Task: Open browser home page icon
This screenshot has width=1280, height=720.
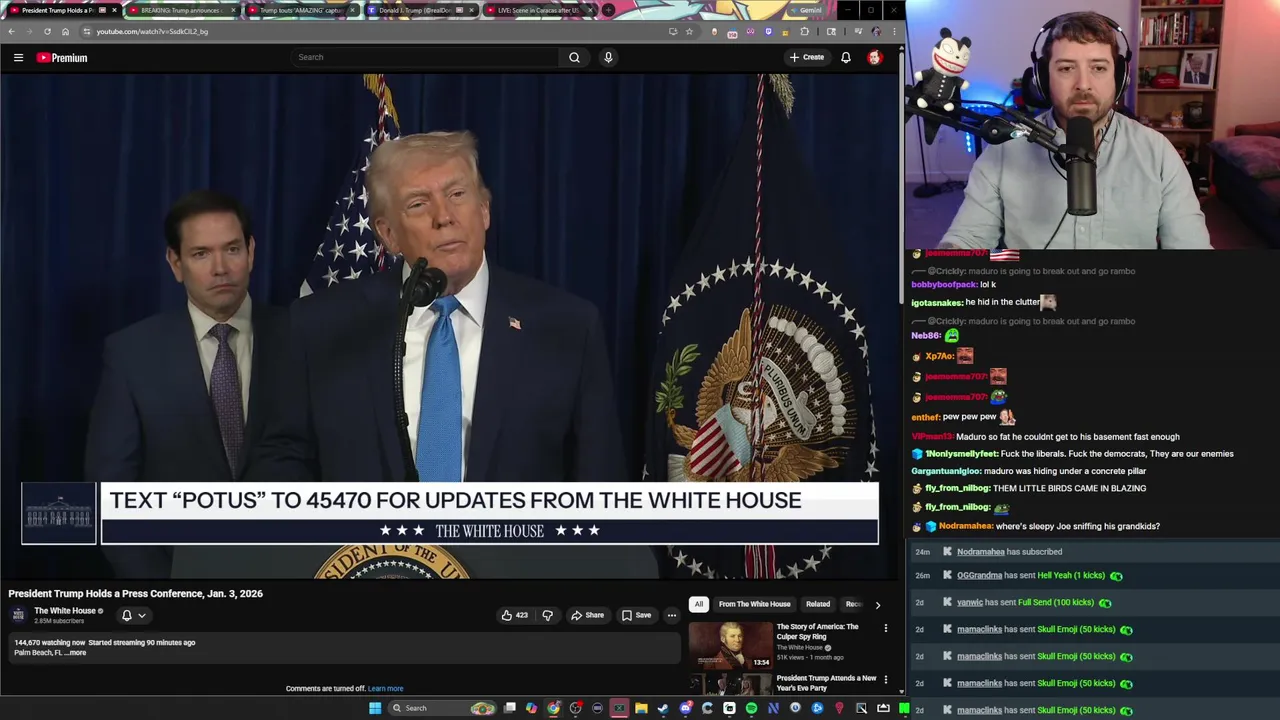Action: tap(65, 31)
